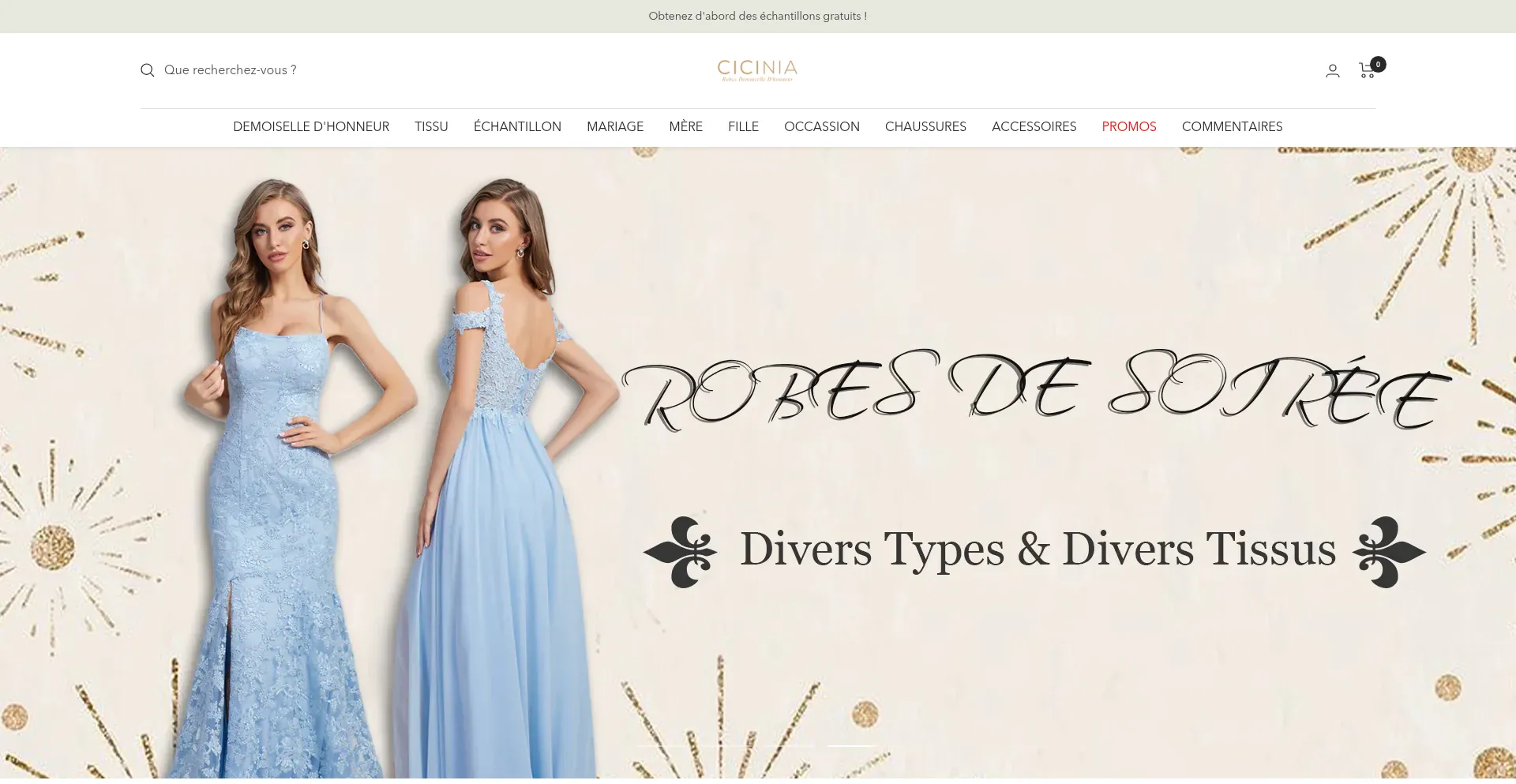Click the search magnifier icon
The image size is (1516, 784).
[147, 70]
